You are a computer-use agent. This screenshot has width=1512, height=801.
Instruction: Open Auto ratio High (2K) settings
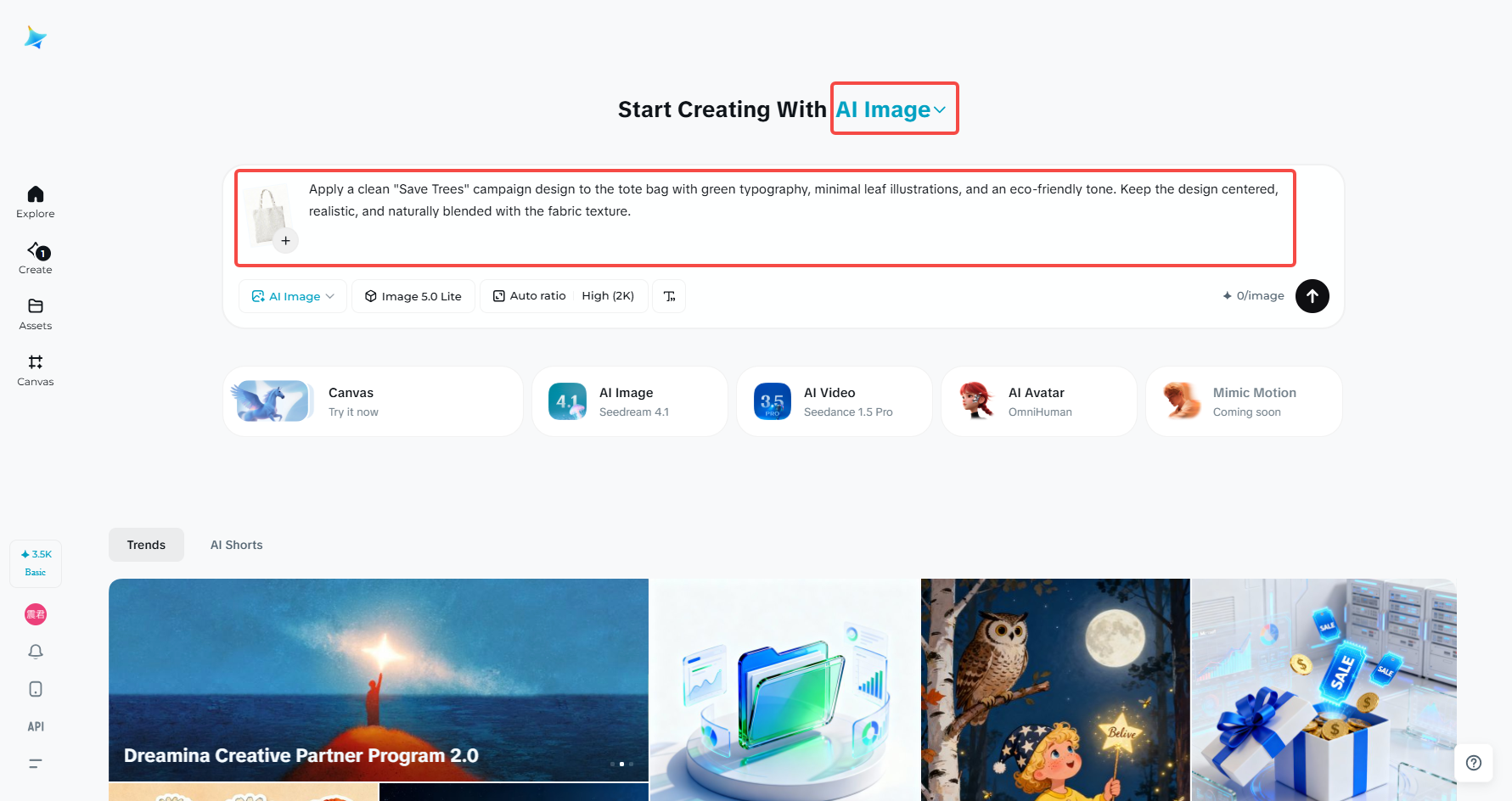pos(564,296)
